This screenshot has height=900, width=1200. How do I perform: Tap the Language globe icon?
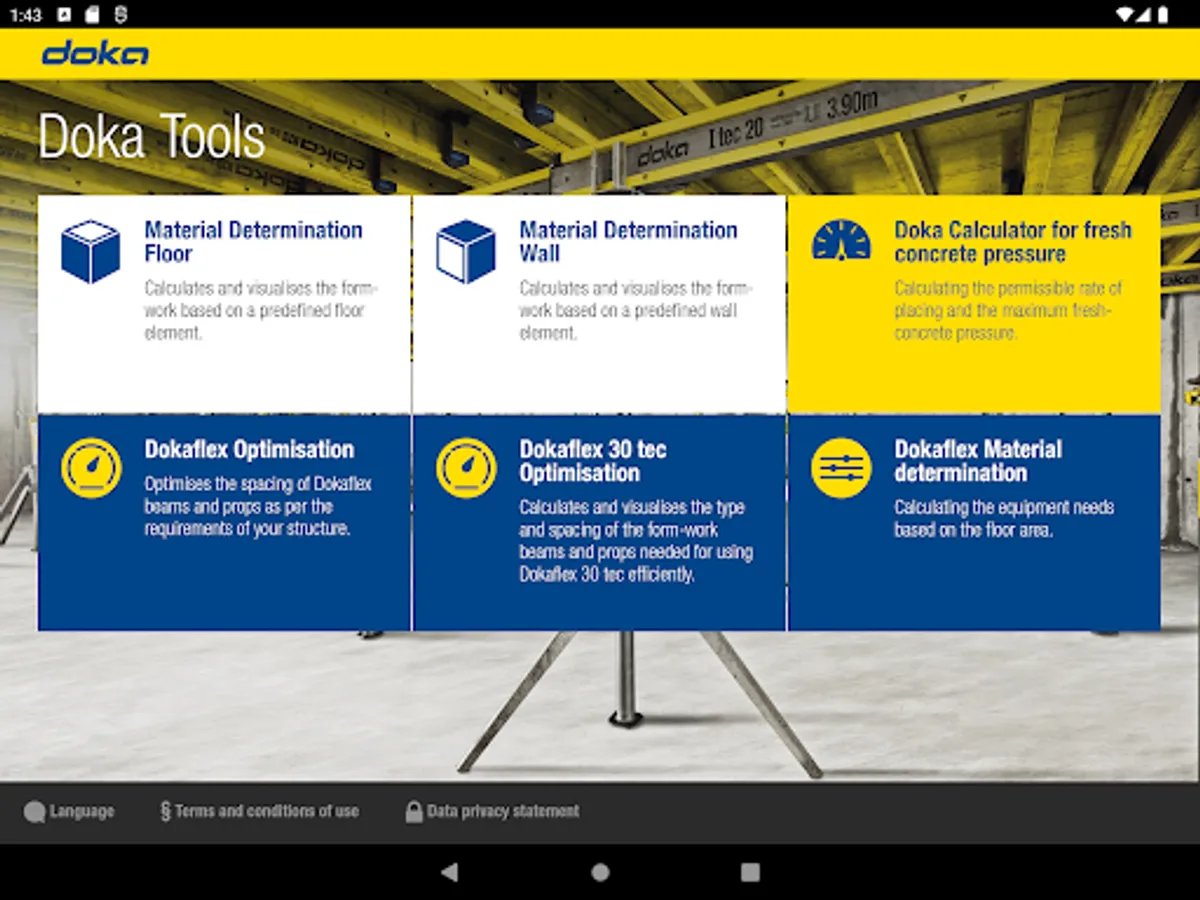pyautogui.click(x=35, y=812)
